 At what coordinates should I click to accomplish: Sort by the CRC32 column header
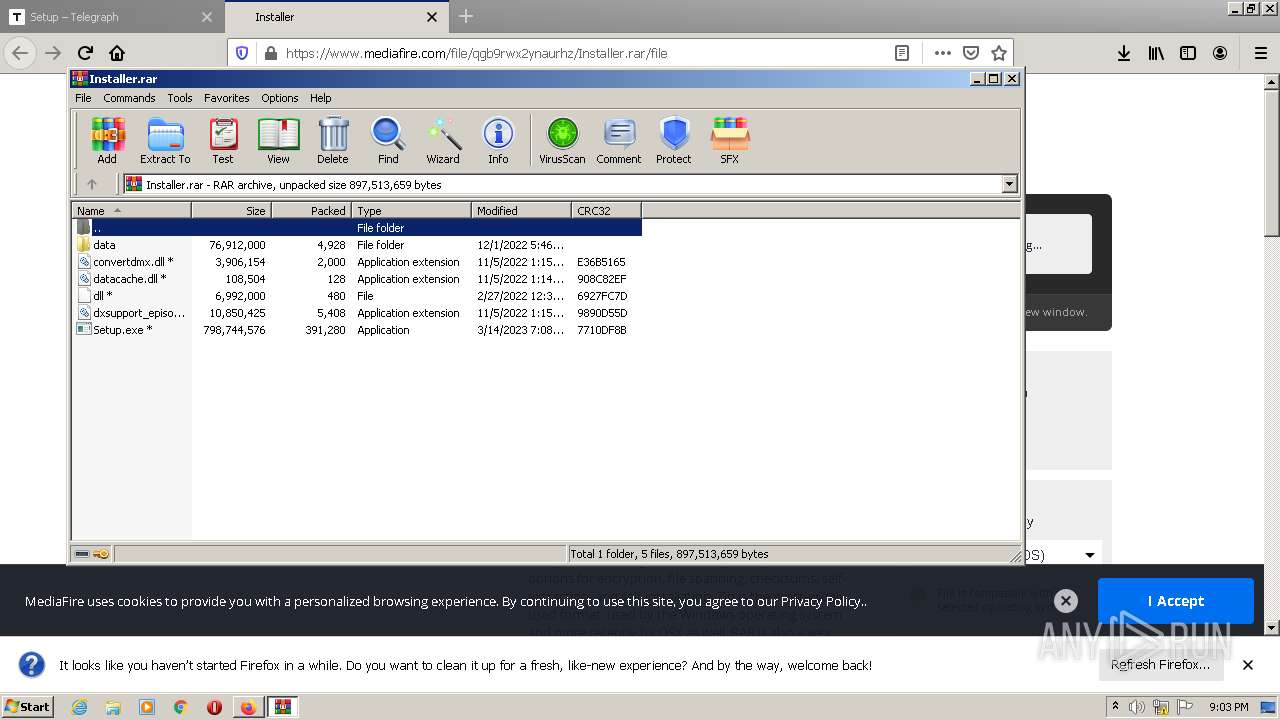pos(606,210)
